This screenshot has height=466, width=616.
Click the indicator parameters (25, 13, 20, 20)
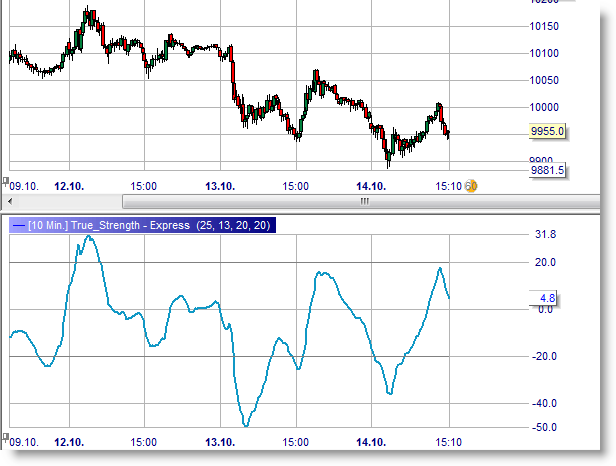click(x=233, y=225)
